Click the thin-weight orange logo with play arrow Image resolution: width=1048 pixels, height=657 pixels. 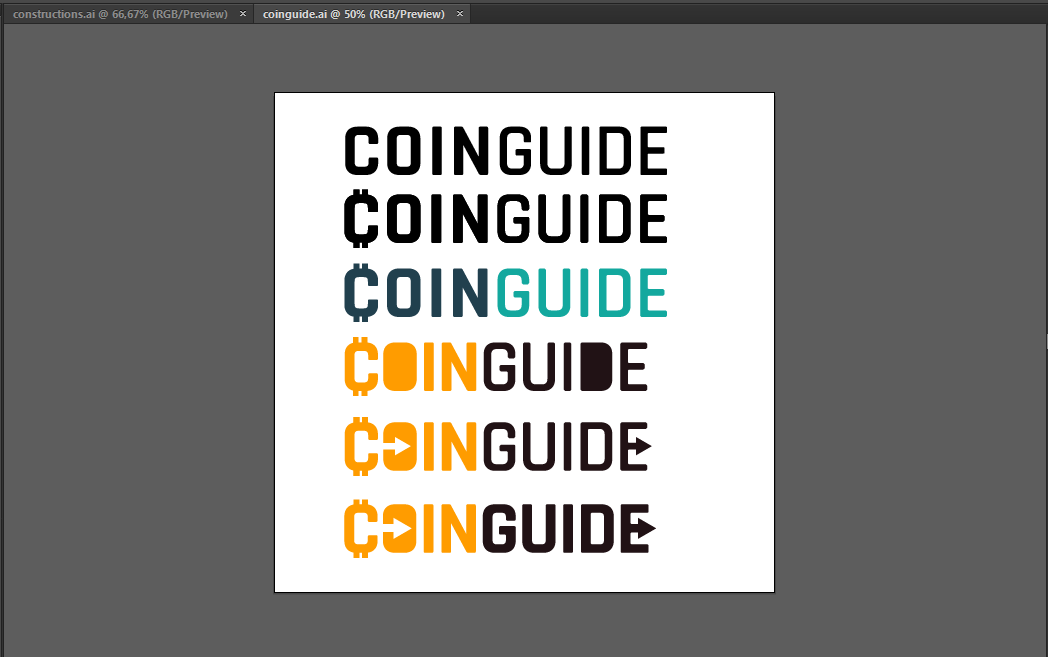click(x=498, y=446)
